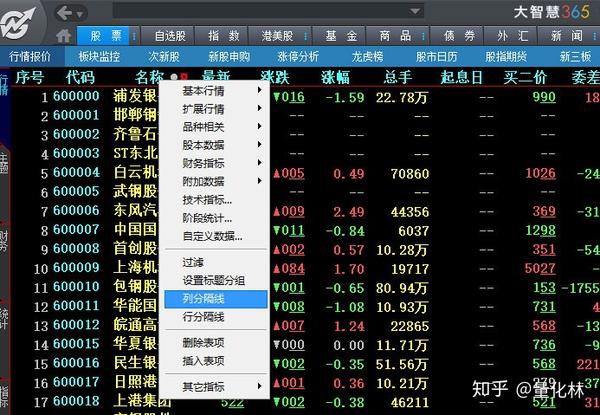This screenshot has width=600, height=415.
Task: Select stock code 600009 row
Action: click(x=76, y=268)
